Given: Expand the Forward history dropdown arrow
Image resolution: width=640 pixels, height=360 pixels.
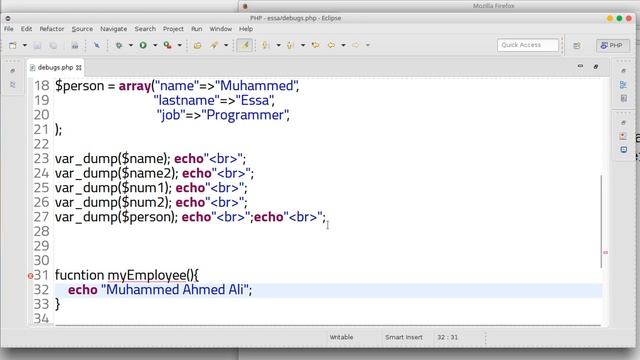Looking at the screenshot, I should coord(367,45).
